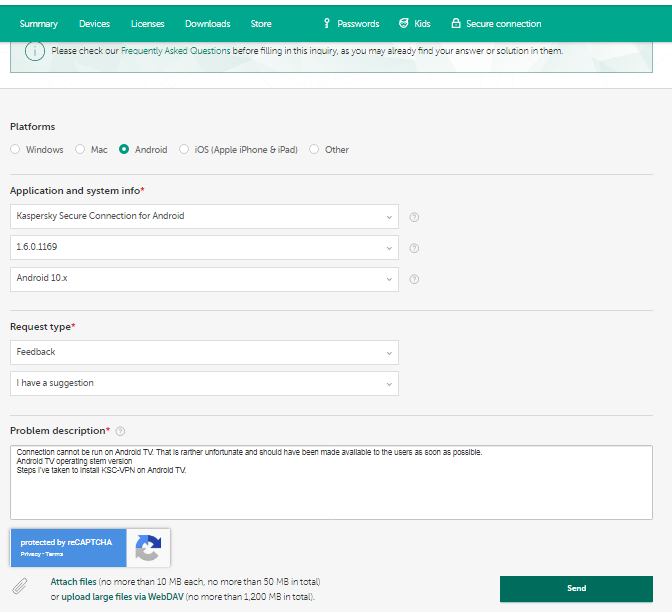Screen dimensions: 672x614
Task: Click inside the Problem description text area
Action: click(331, 482)
